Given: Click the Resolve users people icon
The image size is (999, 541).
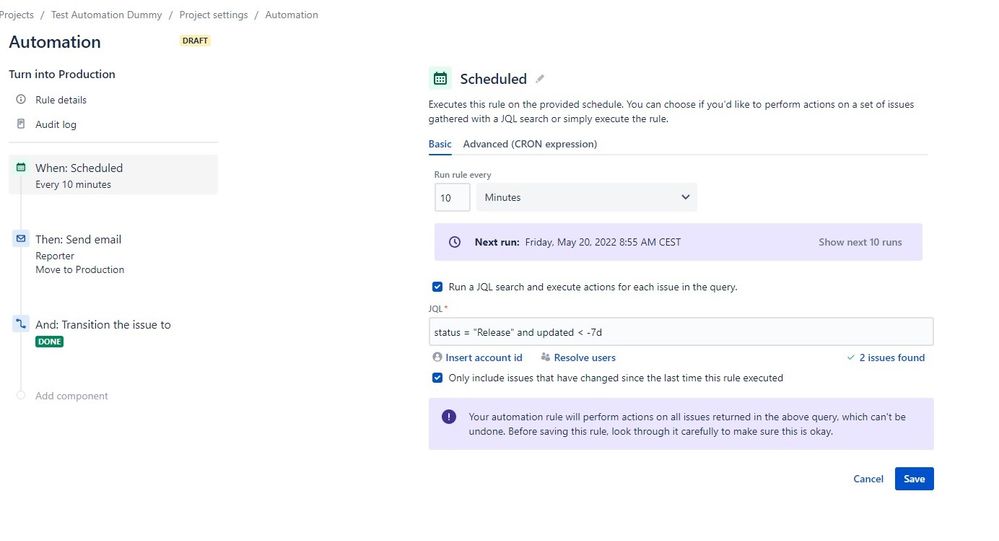Looking at the screenshot, I should tap(545, 357).
